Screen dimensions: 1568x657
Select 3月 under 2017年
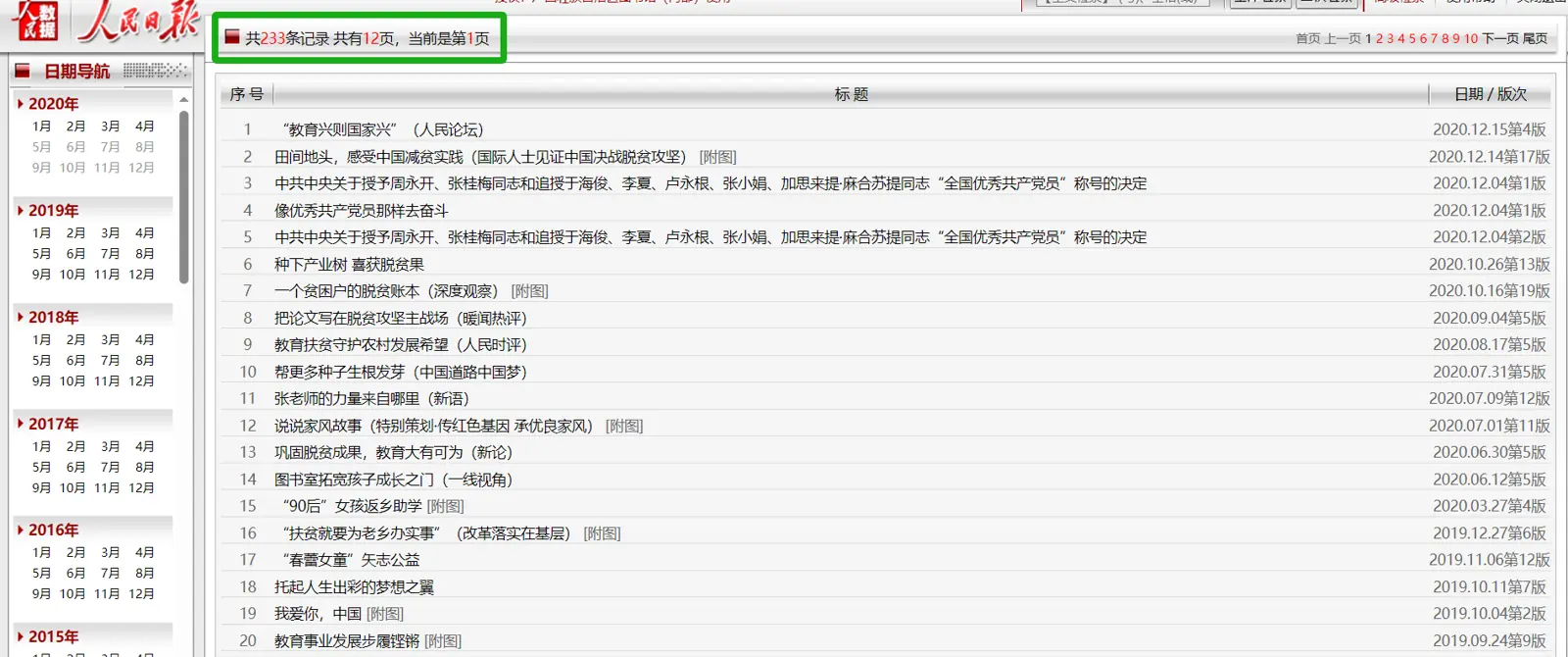coord(110,447)
